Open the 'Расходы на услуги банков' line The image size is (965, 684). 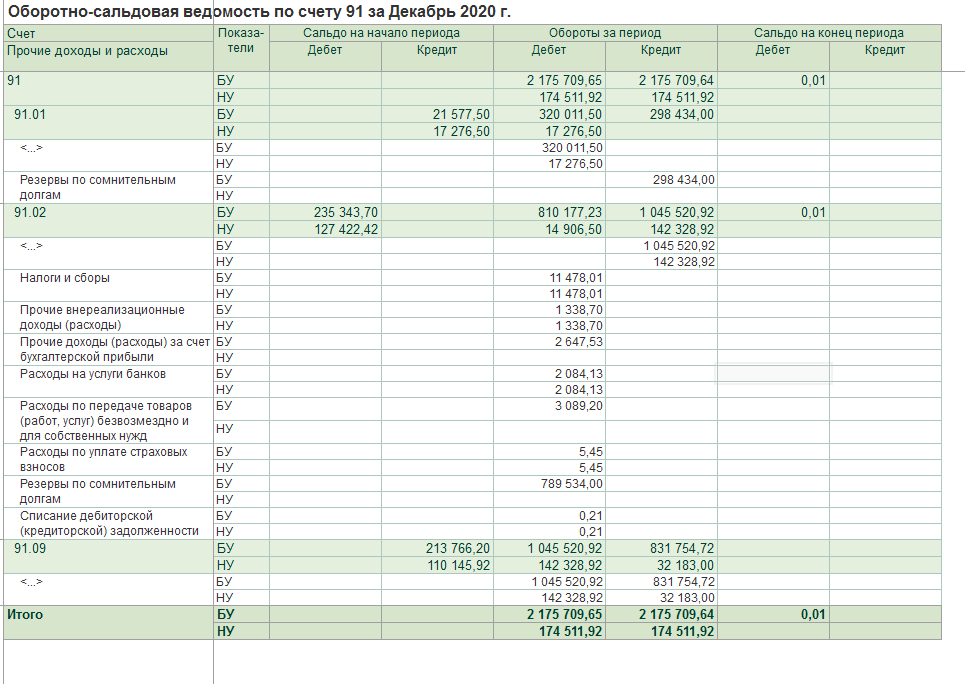coord(93,374)
